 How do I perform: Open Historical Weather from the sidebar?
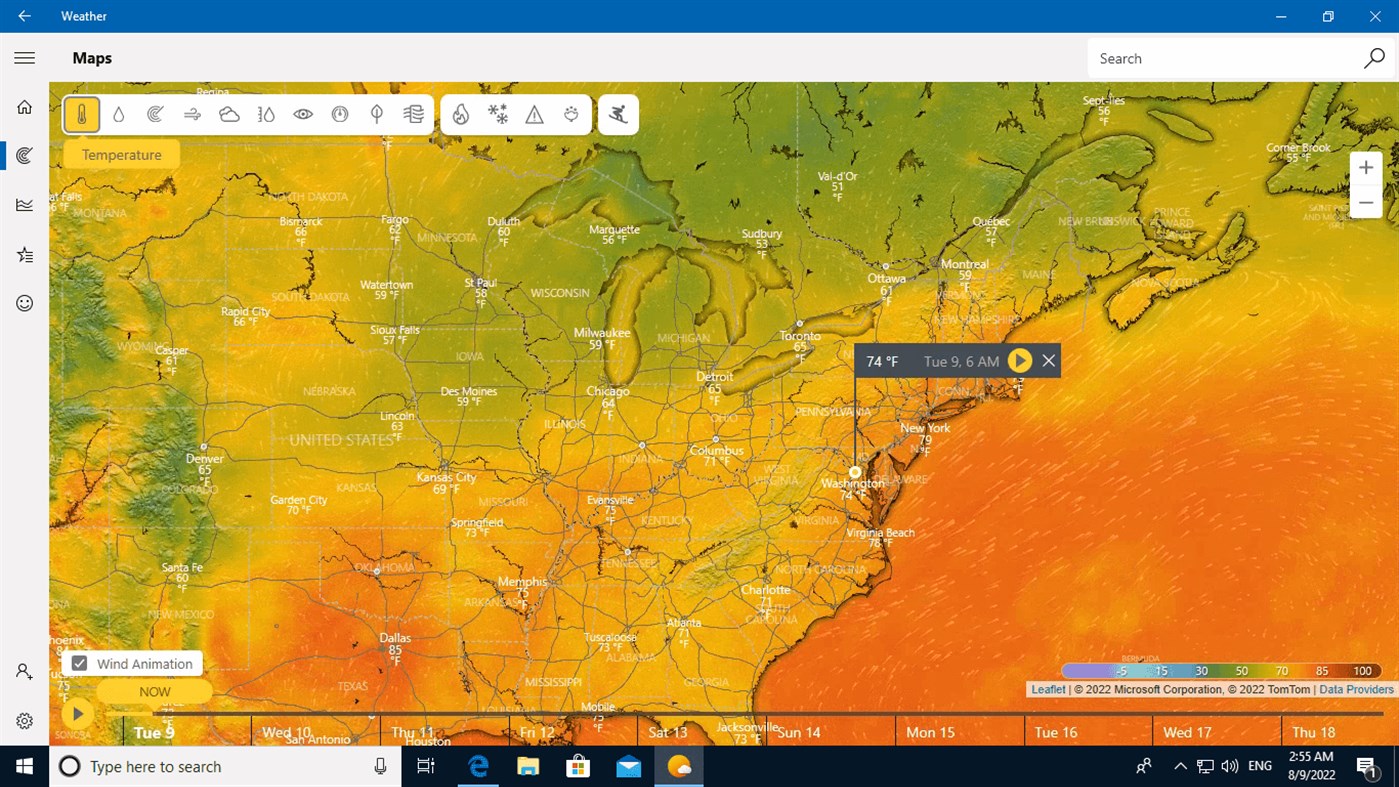point(24,204)
